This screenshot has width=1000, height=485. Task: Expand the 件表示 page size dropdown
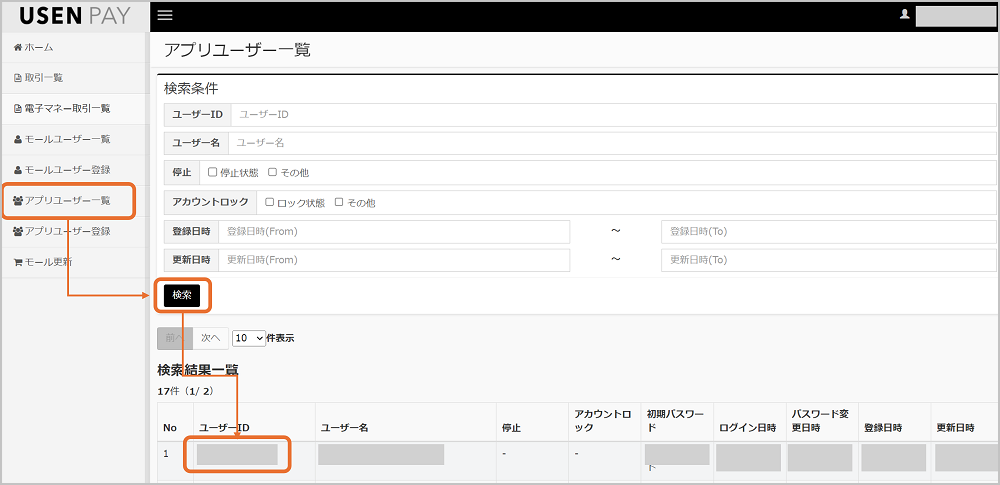(249, 338)
